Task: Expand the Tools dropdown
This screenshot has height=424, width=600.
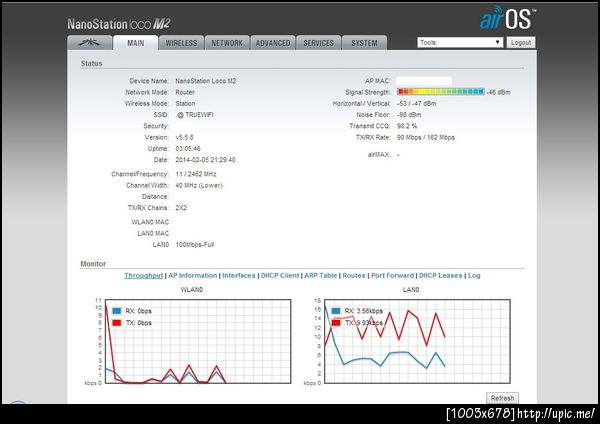Action: [460, 42]
